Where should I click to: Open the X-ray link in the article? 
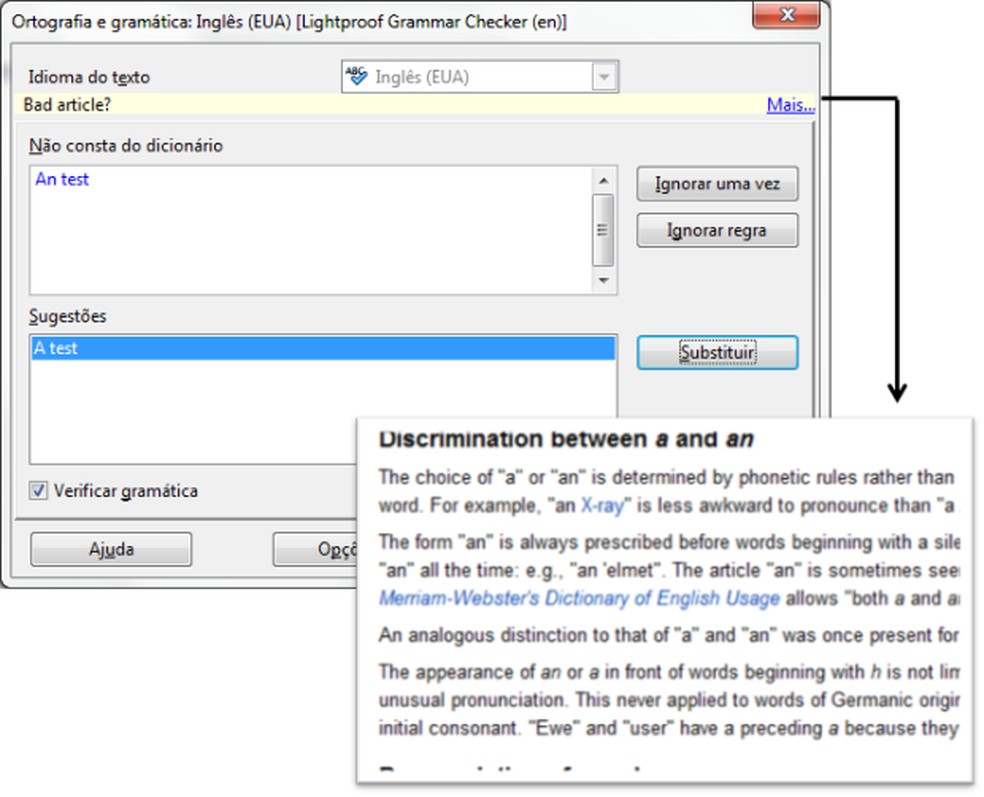[x=602, y=506]
